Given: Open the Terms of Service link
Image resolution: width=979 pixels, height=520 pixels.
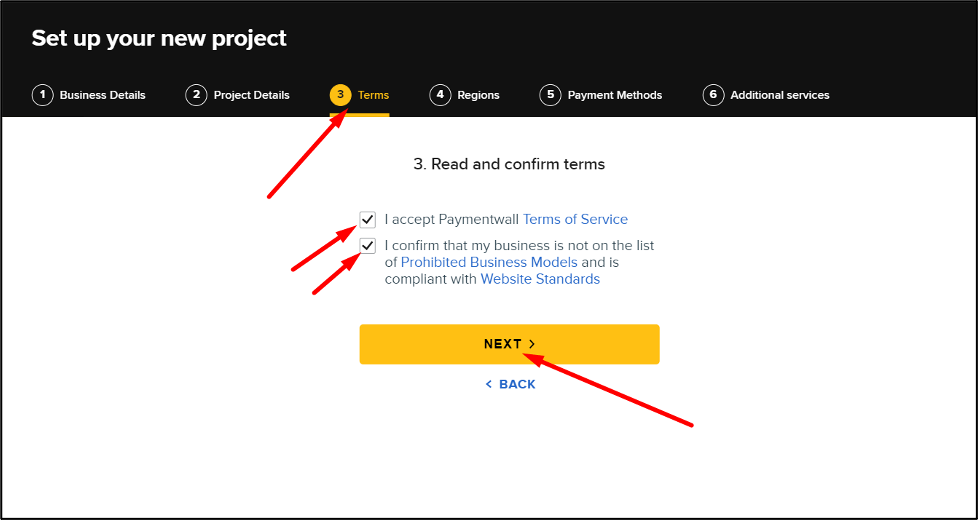Looking at the screenshot, I should 575,219.
